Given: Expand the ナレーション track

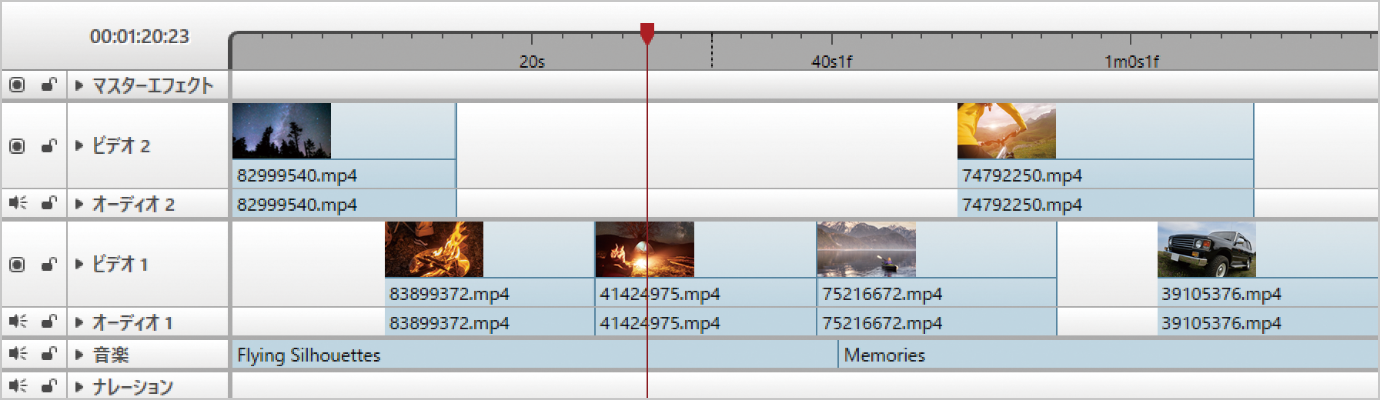Looking at the screenshot, I should (79, 387).
